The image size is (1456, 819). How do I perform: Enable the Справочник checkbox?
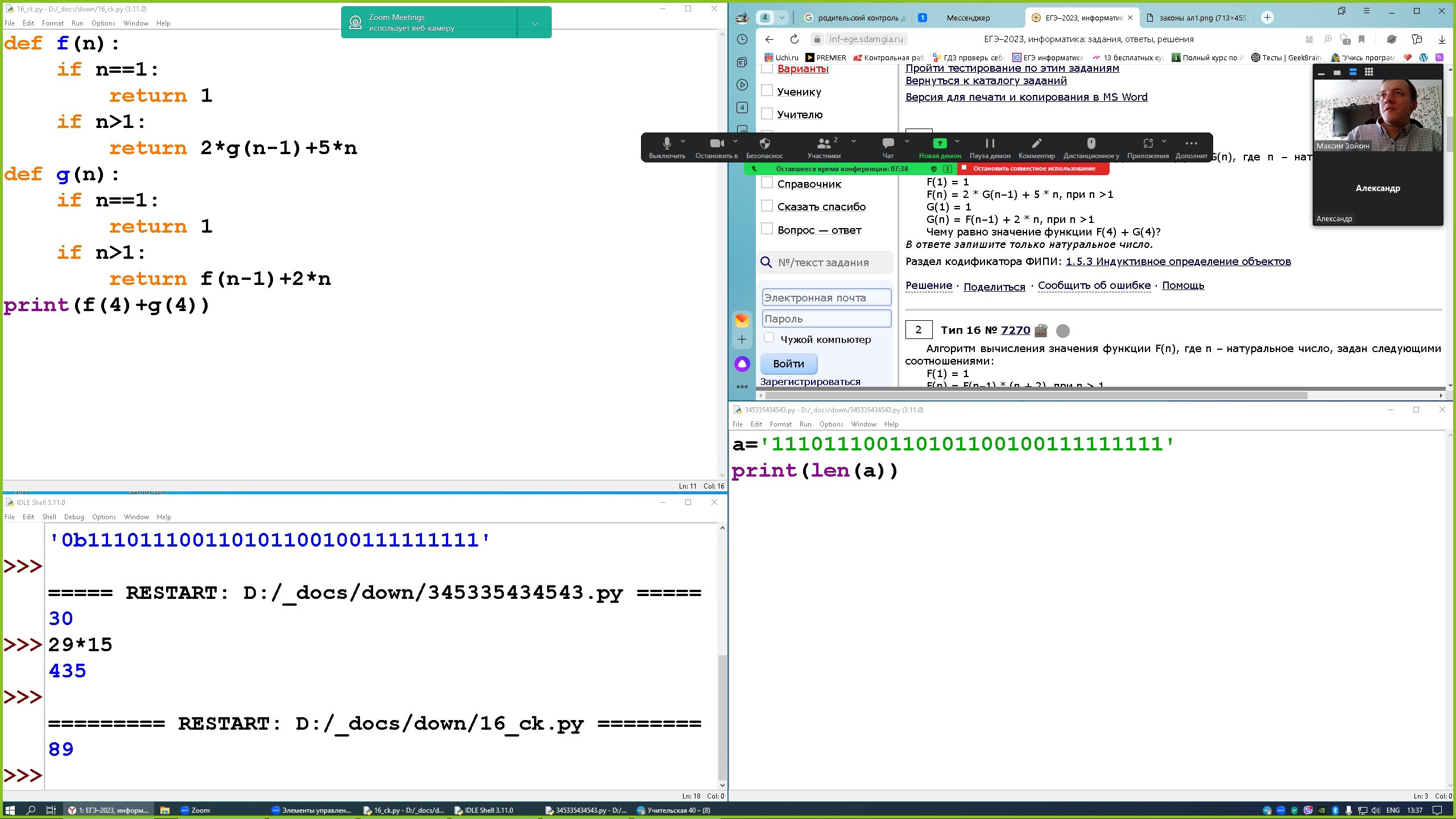pos(767,183)
